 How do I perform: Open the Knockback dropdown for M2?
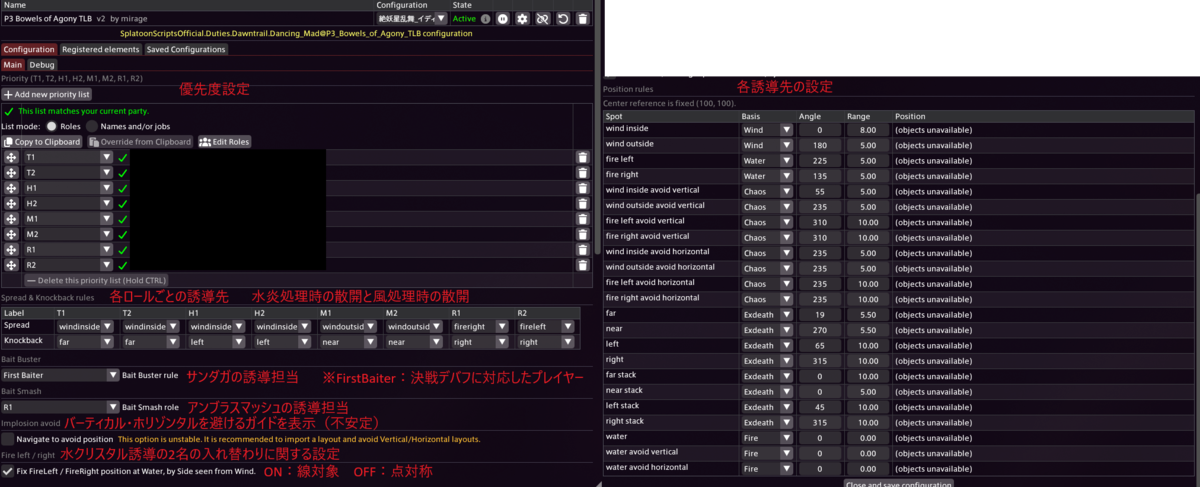[x=415, y=341]
